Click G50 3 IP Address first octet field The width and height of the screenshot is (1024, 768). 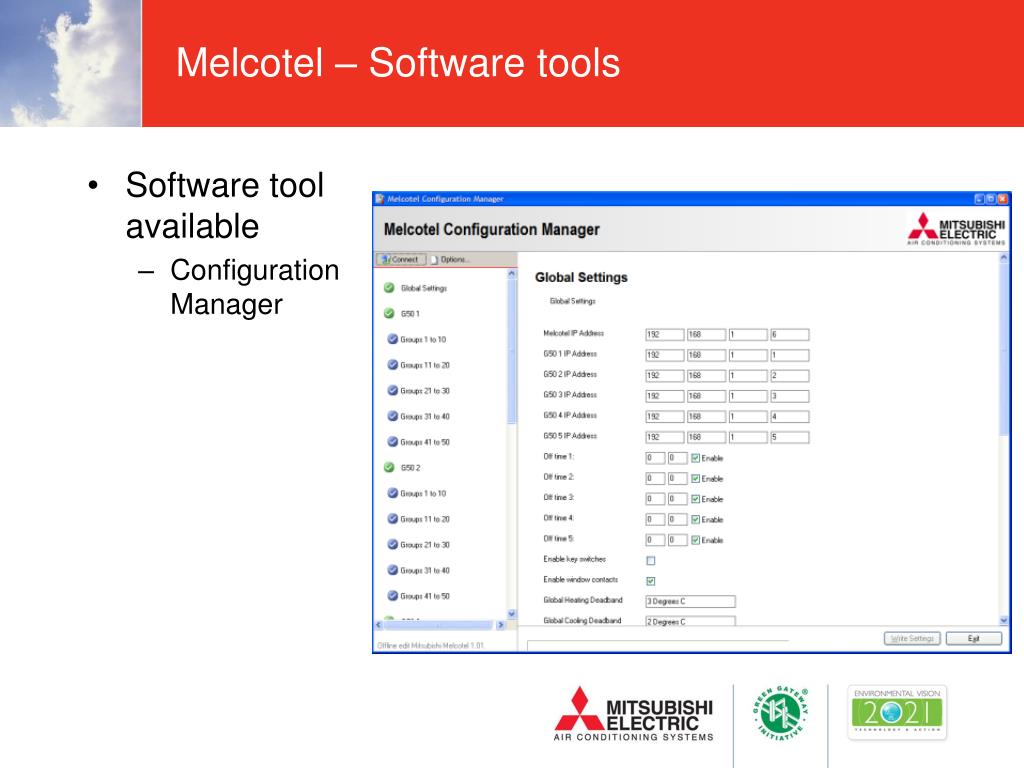665,396
